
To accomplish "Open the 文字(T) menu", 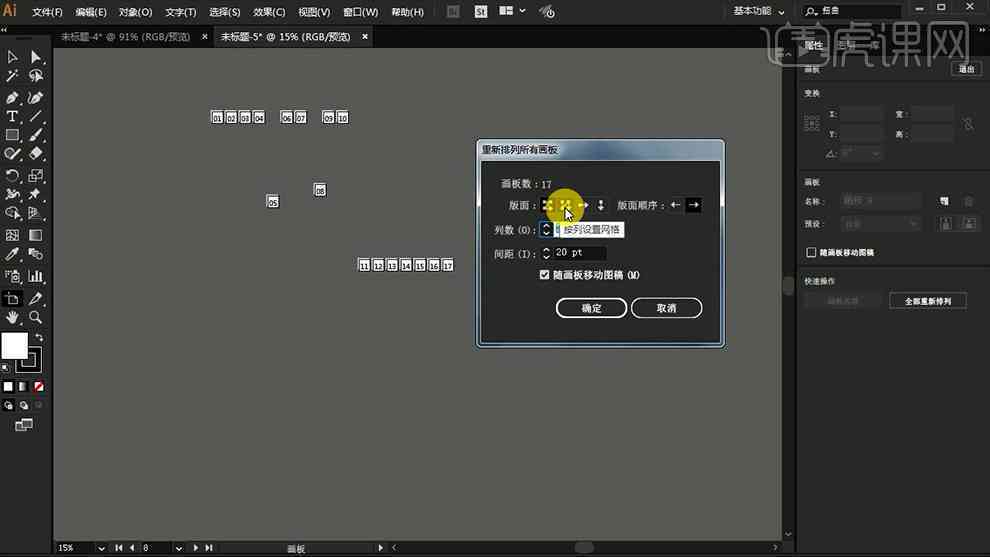I will pos(180,12).
